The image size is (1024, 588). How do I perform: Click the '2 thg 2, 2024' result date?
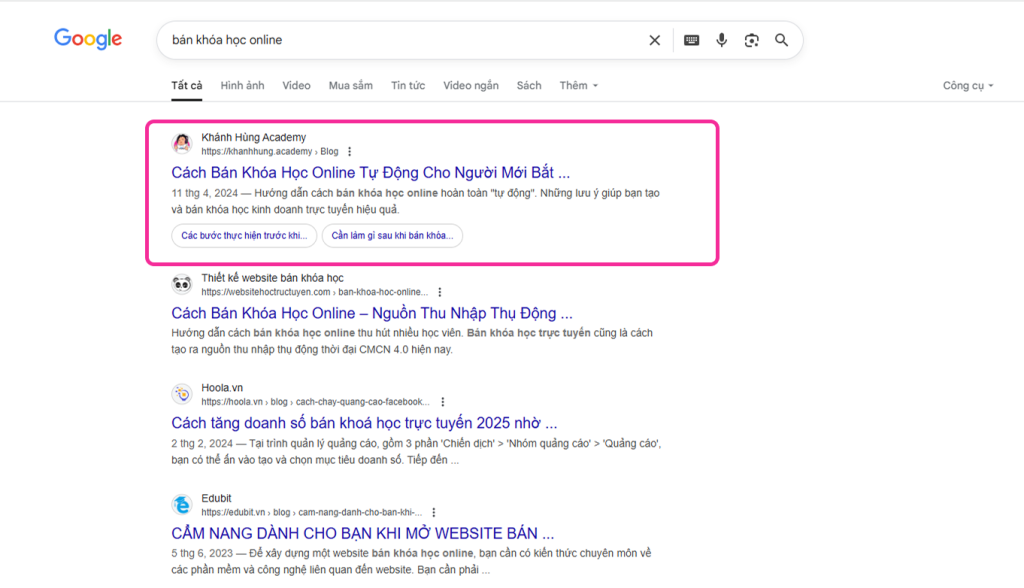(x=202, y=444)
